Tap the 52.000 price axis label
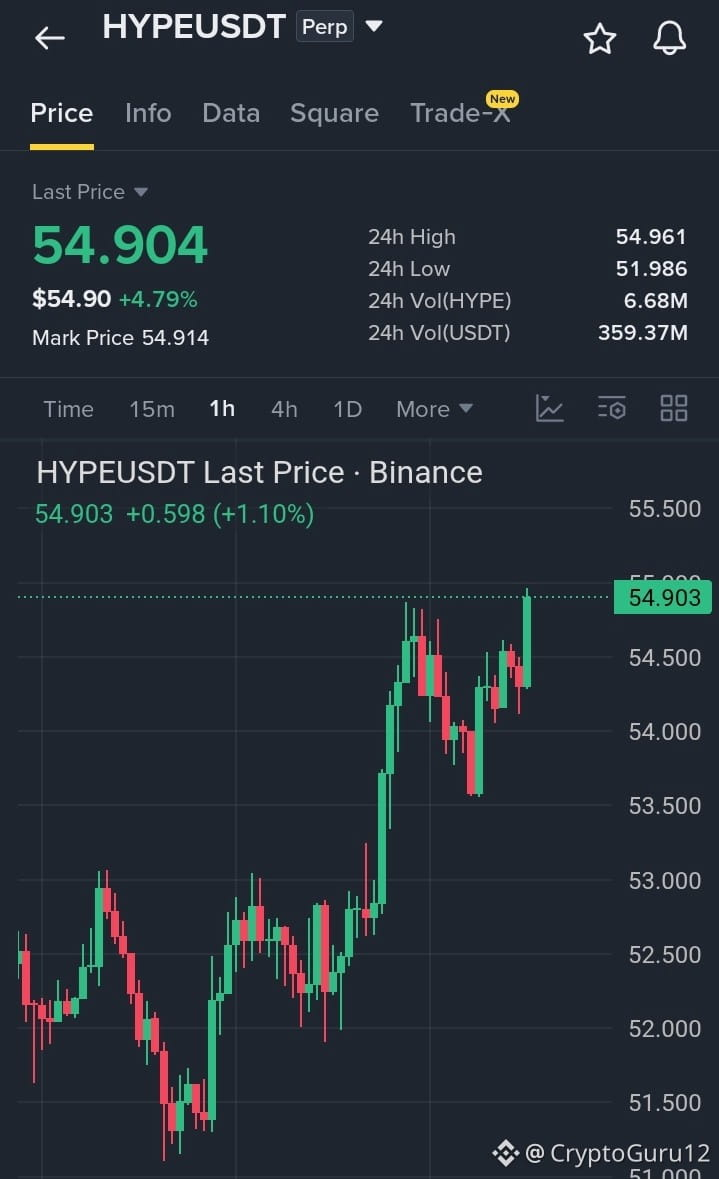The image size is (719, 1179). tap(665, 1029)
